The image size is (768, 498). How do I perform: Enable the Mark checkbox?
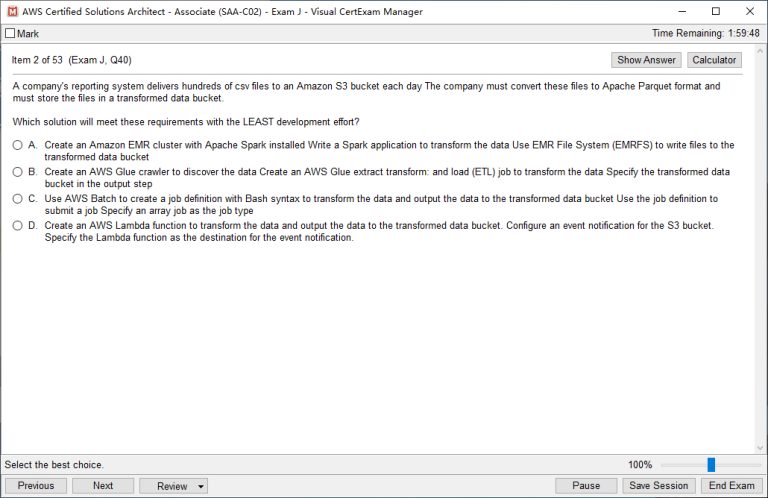[10, 34]
